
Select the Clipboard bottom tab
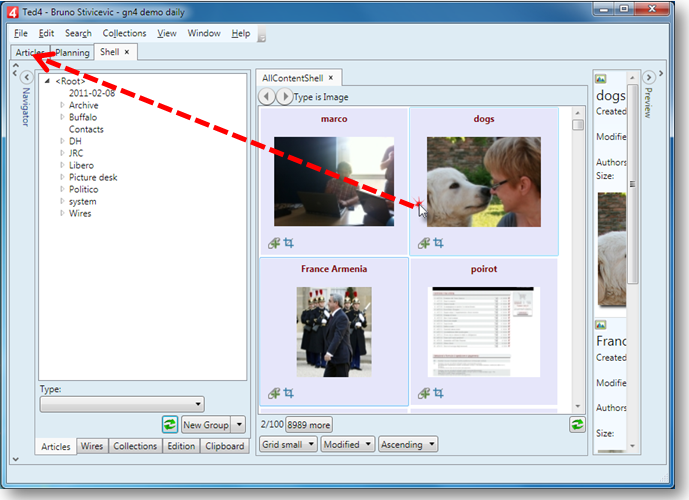coord(225,446)
